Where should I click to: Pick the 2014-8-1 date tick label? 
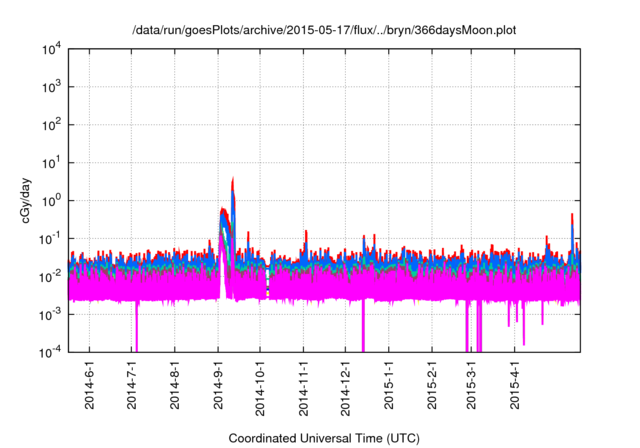coord(175,388)
